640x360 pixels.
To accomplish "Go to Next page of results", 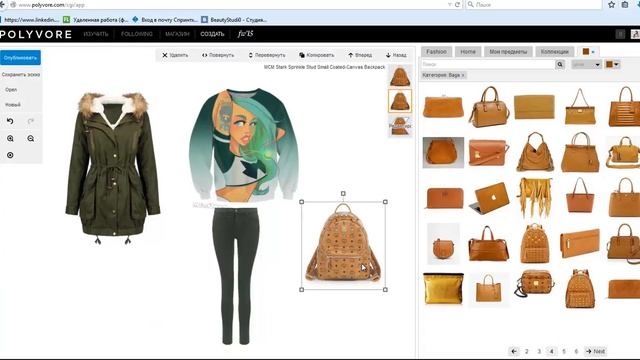I will [x=596, y=351].
